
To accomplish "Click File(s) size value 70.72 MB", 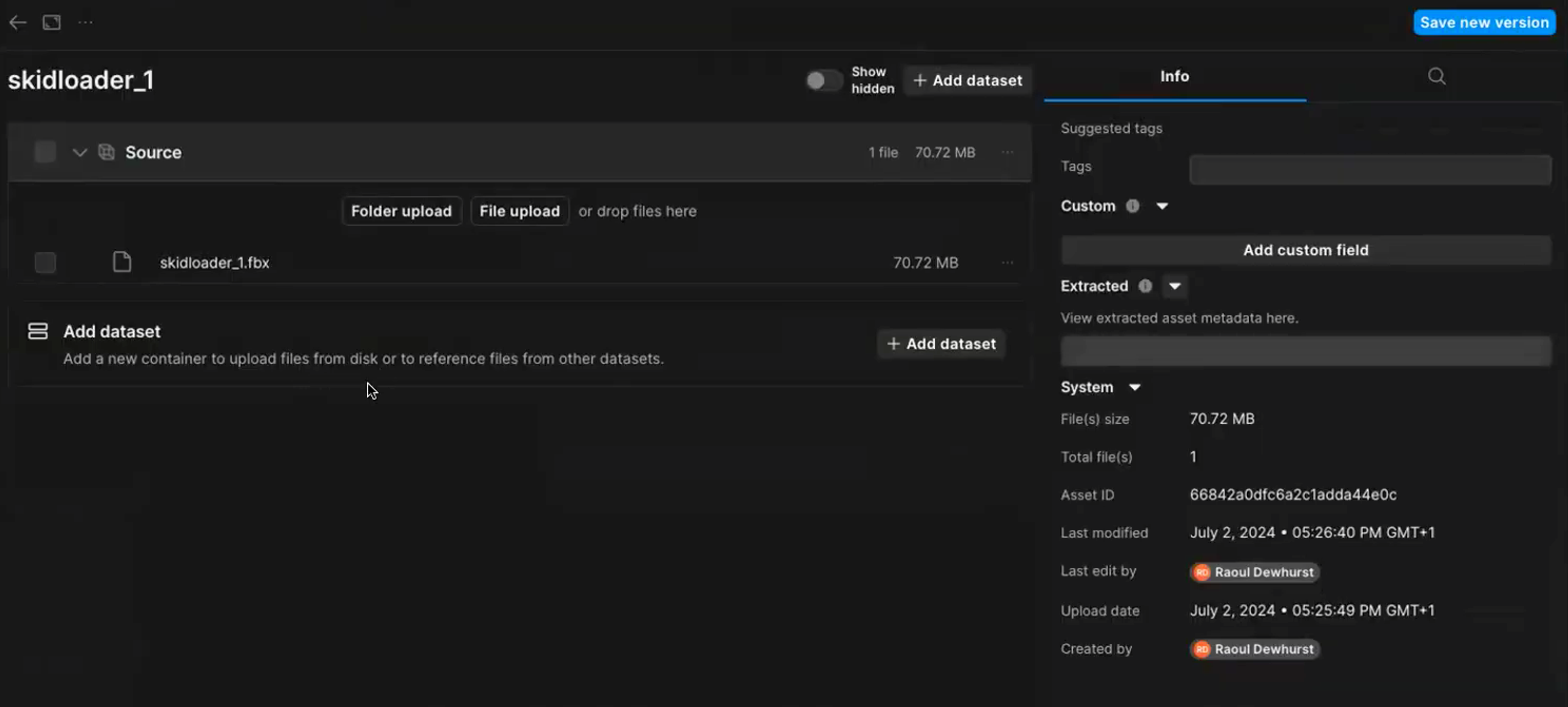I will (x=1222, y=419).
